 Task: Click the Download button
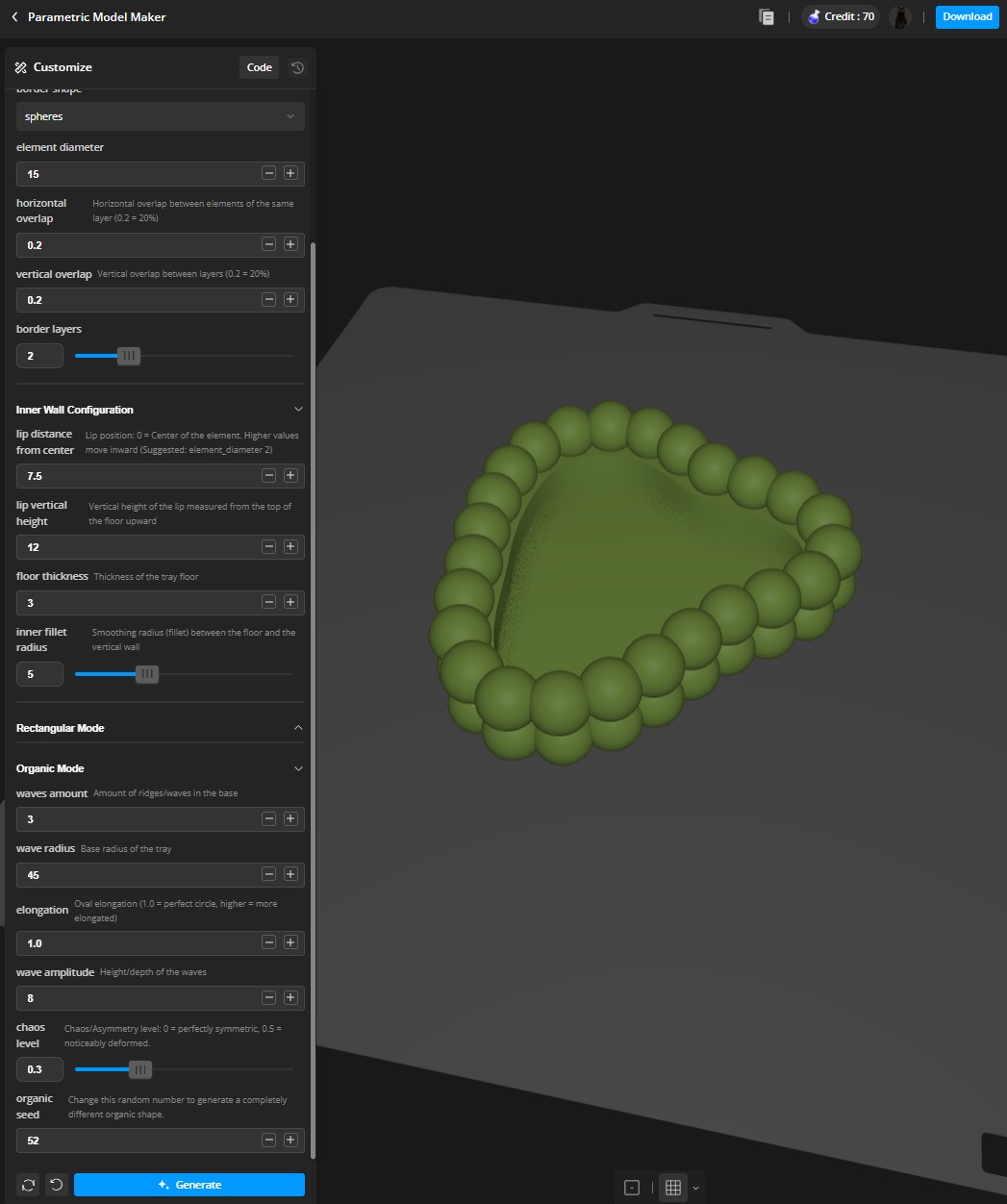967,16
